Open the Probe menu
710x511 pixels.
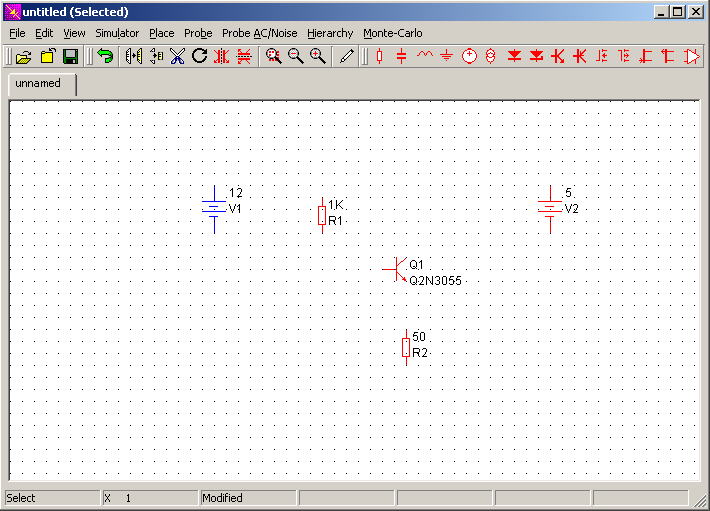(198, 33)
